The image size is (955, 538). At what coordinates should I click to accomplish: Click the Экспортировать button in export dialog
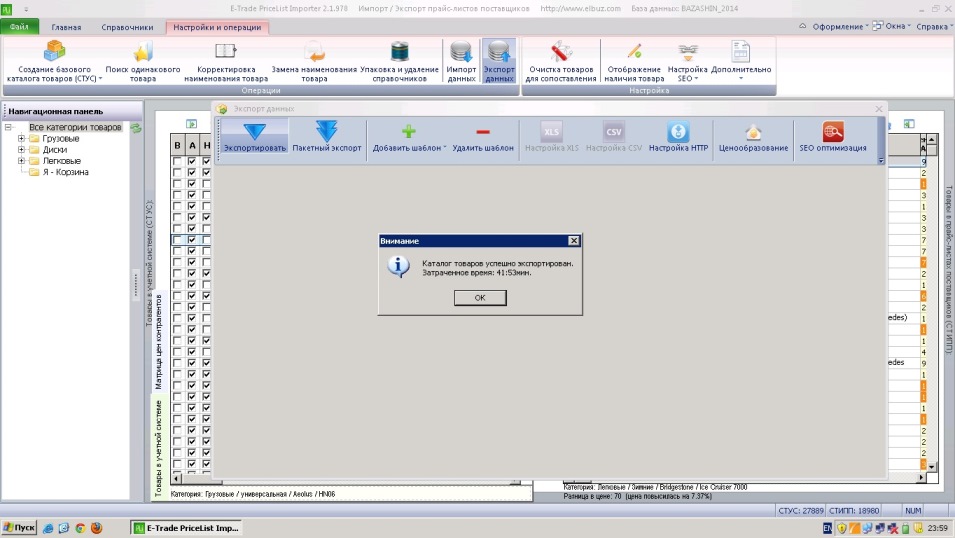(255, 136)
